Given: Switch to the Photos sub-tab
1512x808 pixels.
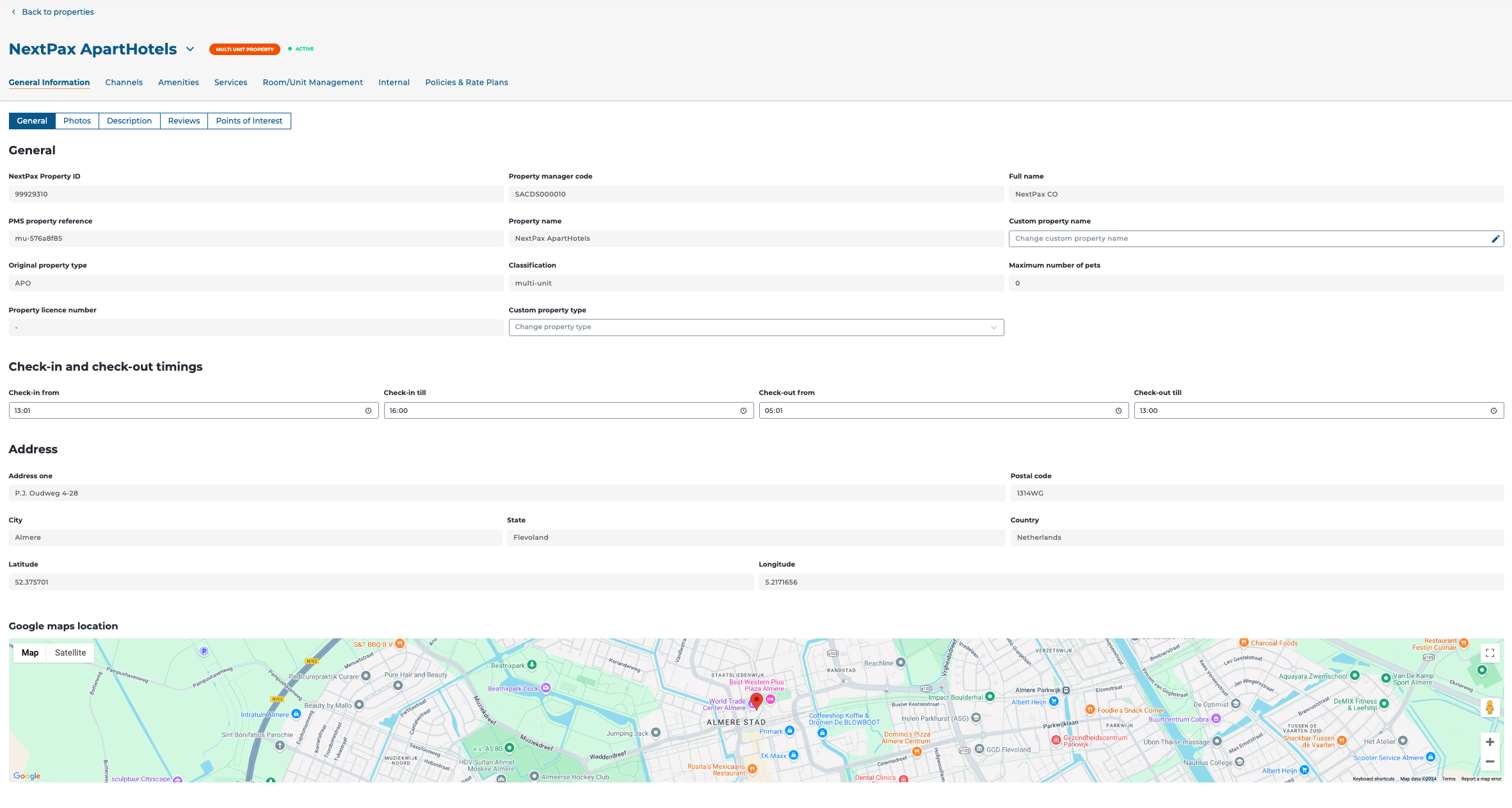Looking at the screenshot, I should (x=77, y=121).
